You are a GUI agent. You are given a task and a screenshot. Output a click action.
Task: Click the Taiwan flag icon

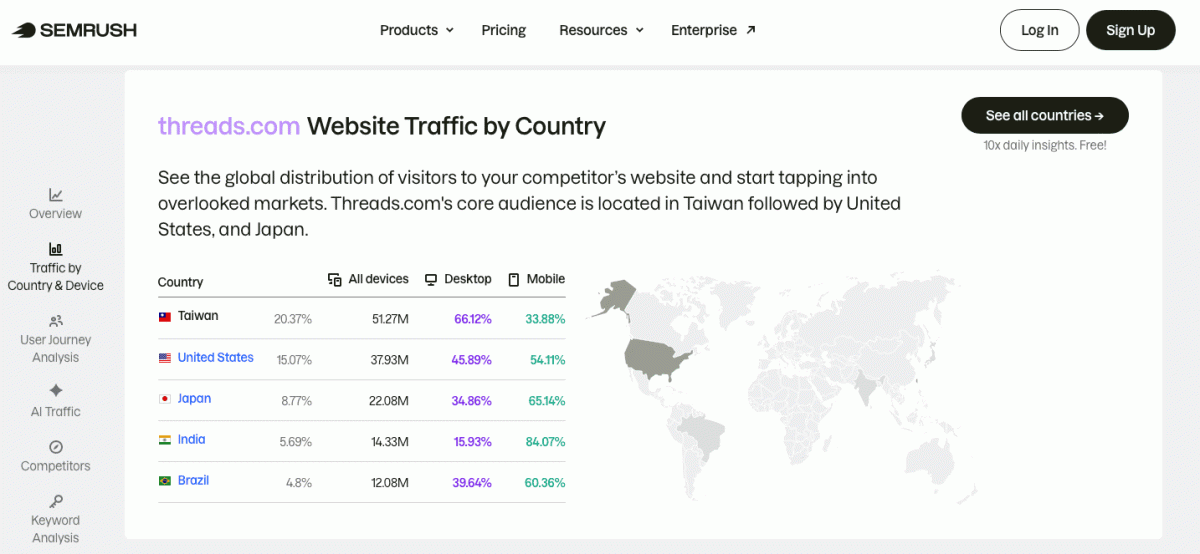click(x=165, y=316)
